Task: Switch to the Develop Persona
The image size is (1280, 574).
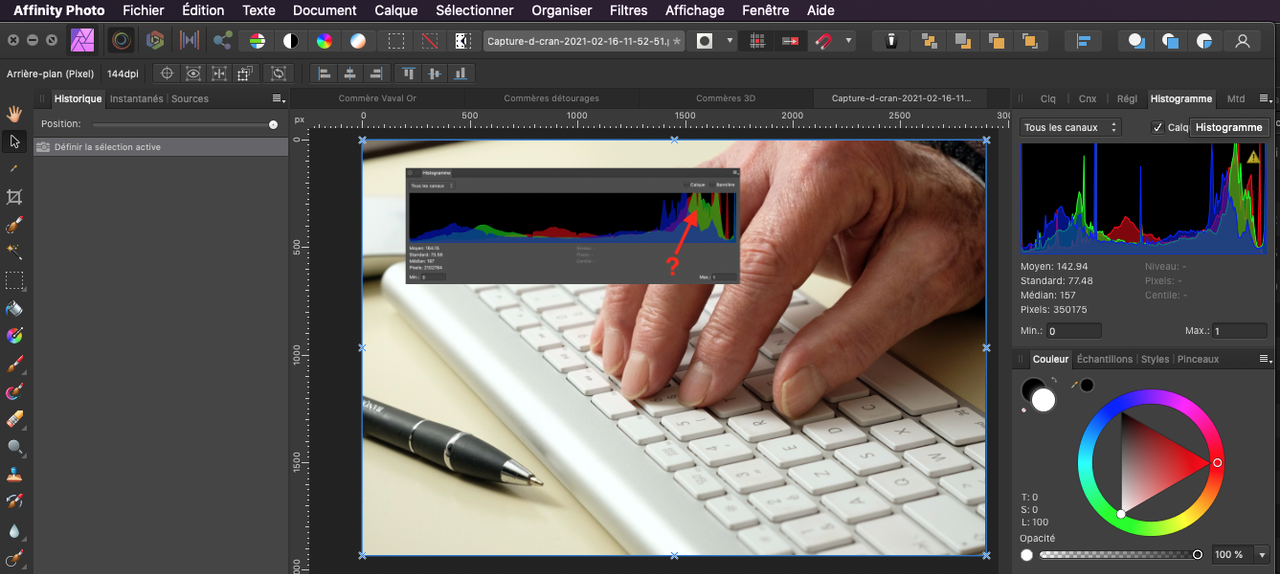Action: (155, 41)
